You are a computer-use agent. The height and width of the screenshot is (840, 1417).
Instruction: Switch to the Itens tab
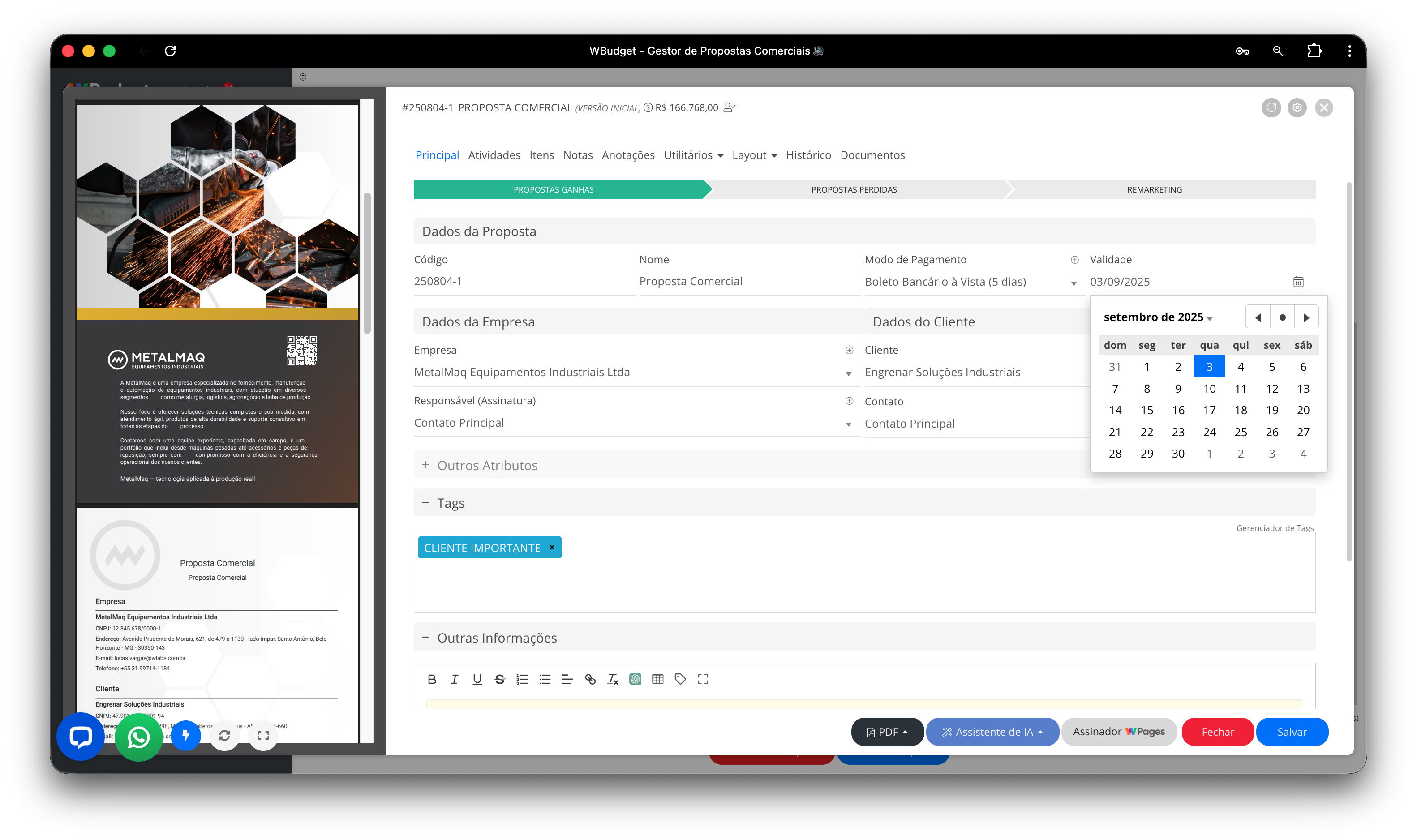541,155
